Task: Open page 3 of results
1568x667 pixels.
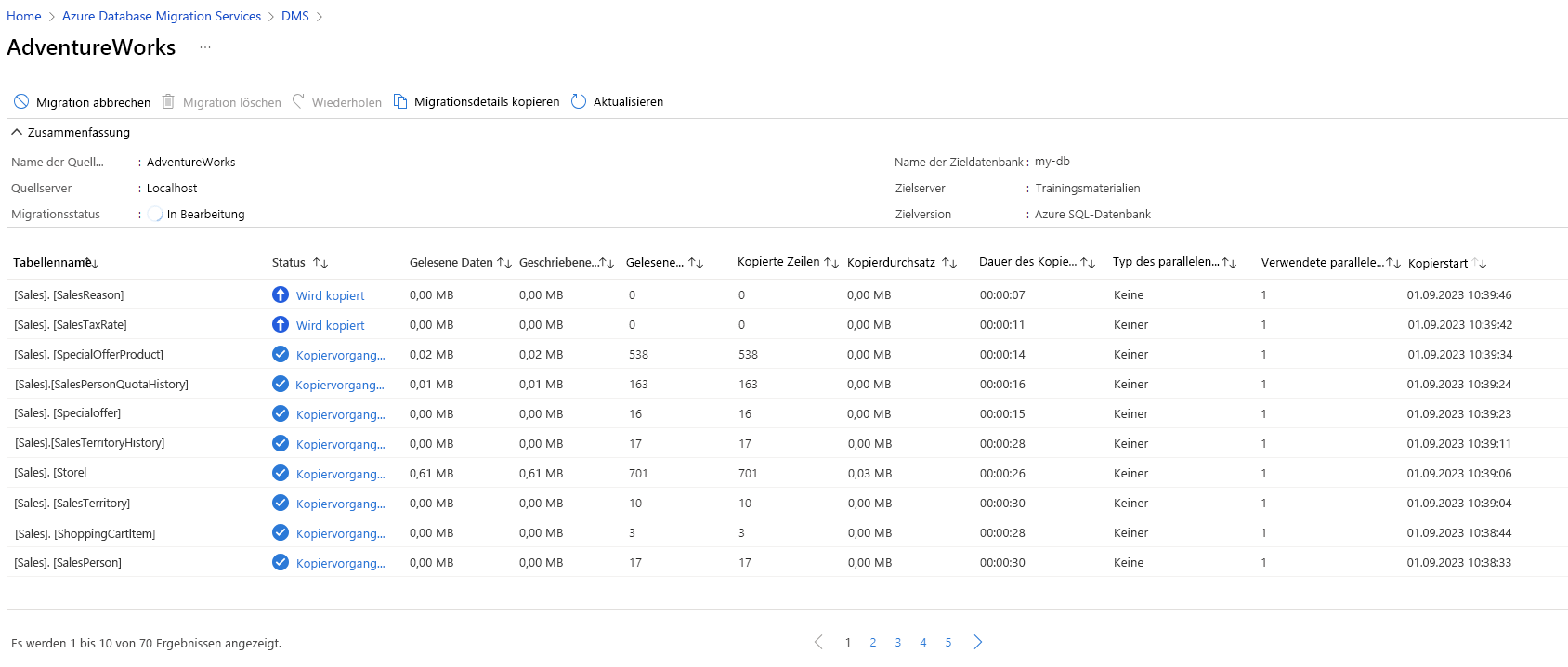Action: [x=898, y=643]
